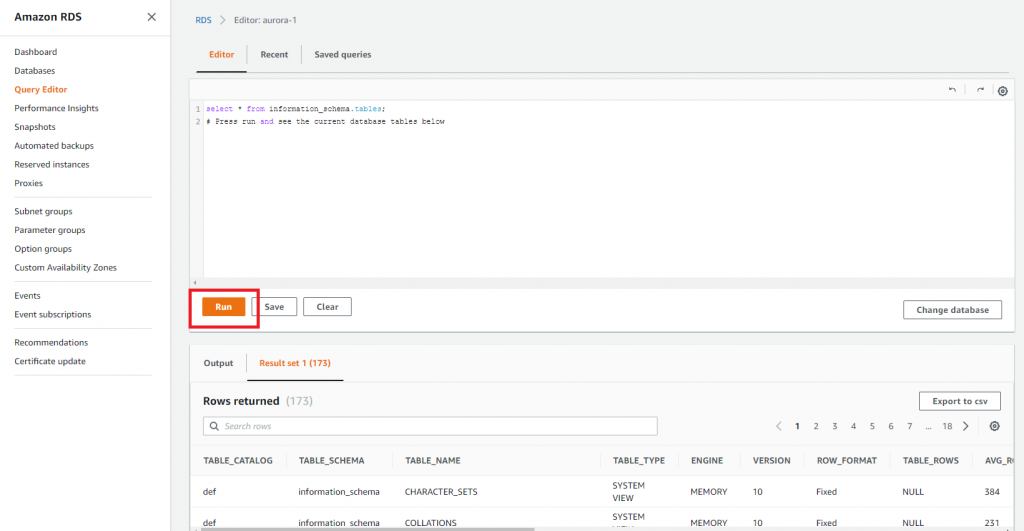The image size is (1024, 531).
Task: Click the results table horizontal scrollbar
Action: pyautogui.click(x=368, y=529)
